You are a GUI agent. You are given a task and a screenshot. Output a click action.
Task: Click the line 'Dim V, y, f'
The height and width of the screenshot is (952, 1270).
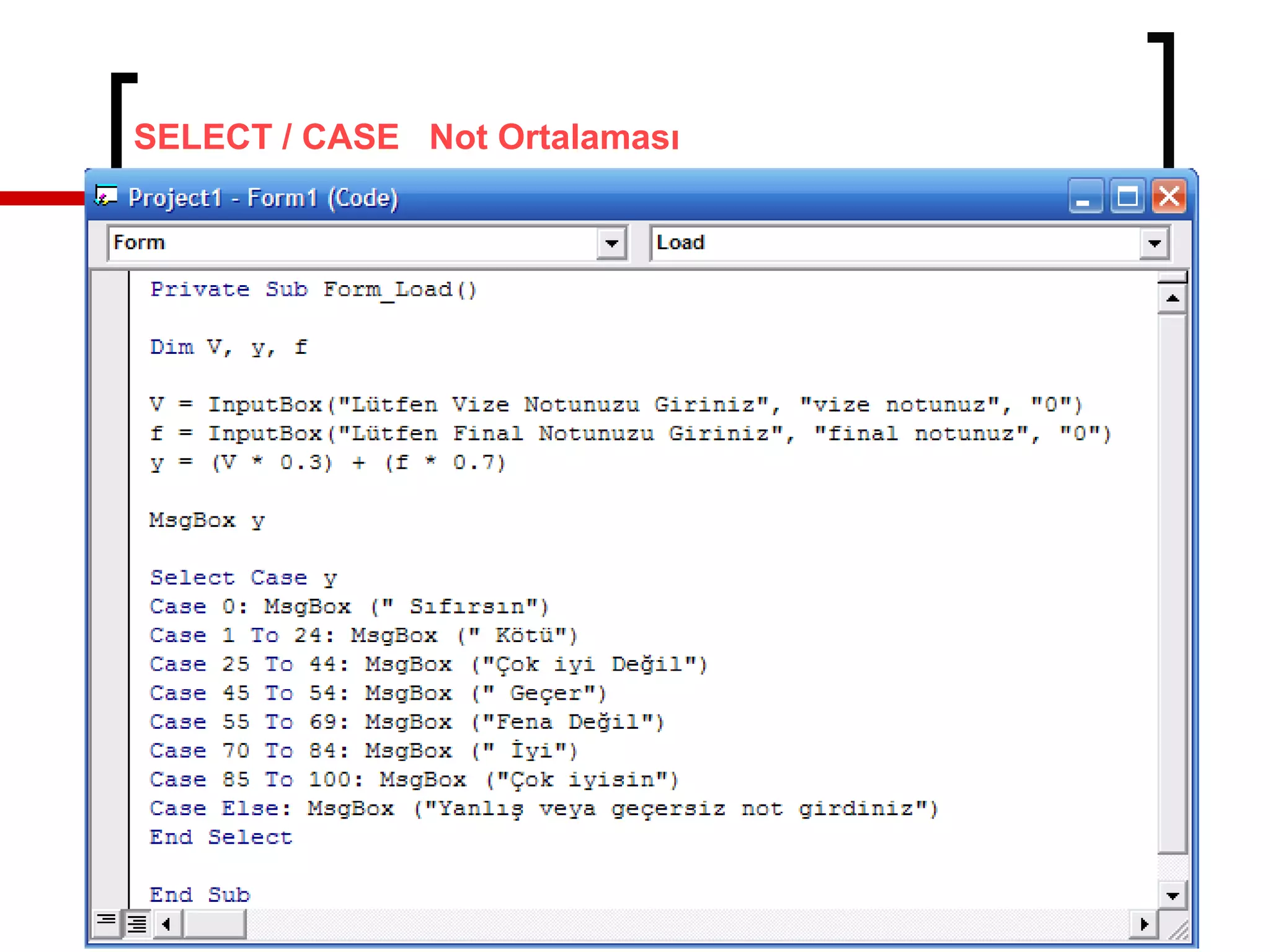coord(229,347)
